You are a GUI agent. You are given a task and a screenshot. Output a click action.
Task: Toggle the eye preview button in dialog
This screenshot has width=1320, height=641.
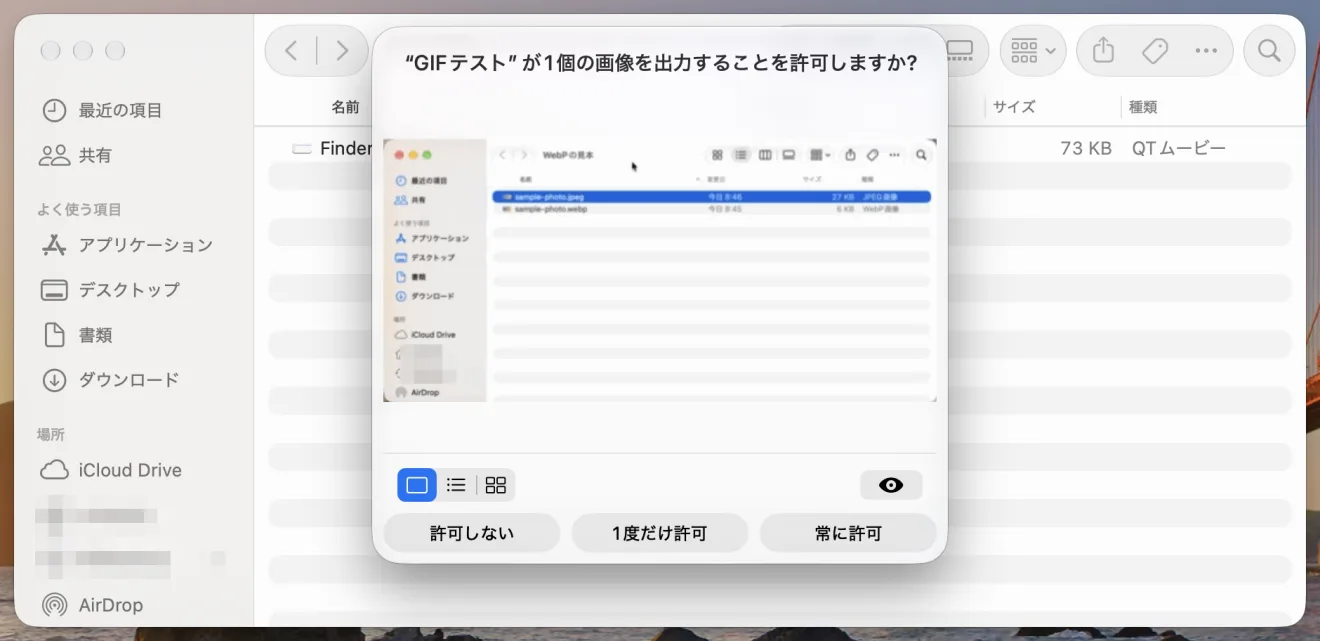[891, 485]
